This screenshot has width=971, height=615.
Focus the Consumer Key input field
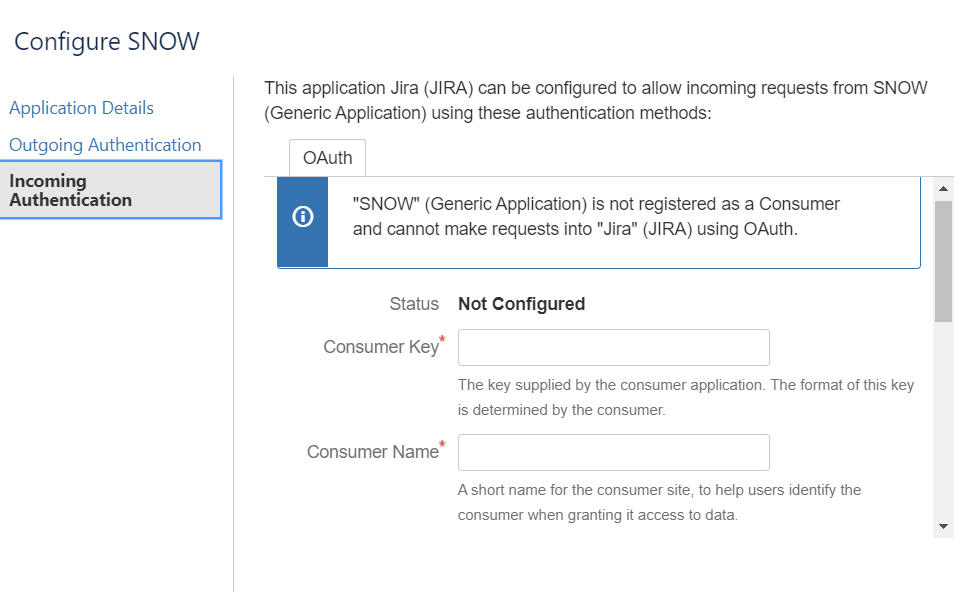click(x=614, y=347)
